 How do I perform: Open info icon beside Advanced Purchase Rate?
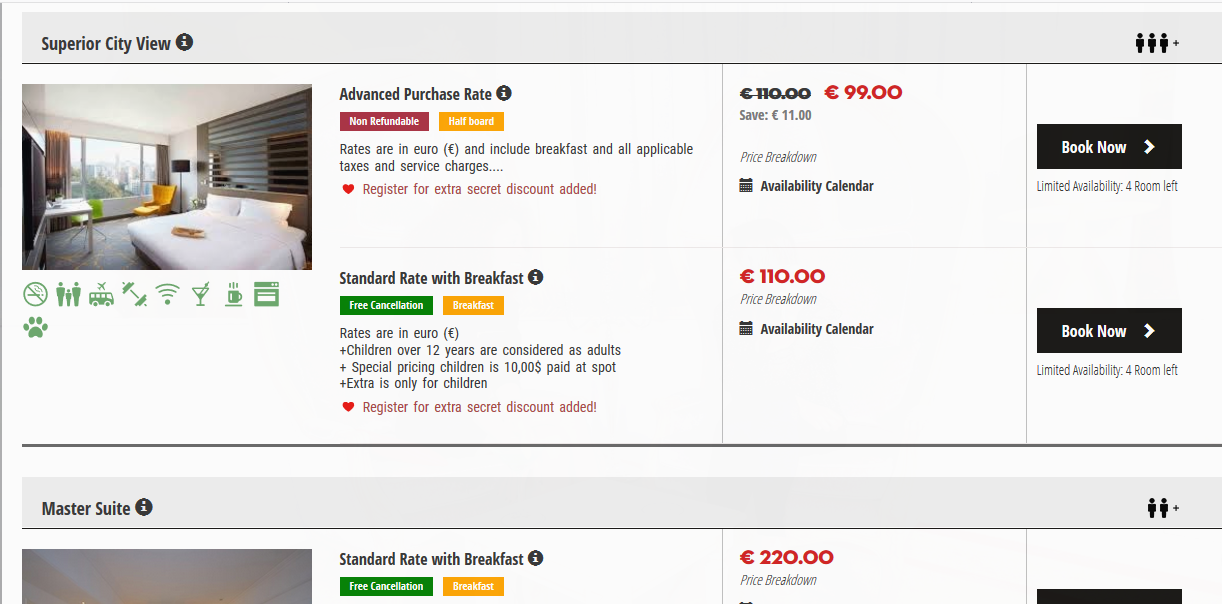click(x=504, y=93)
